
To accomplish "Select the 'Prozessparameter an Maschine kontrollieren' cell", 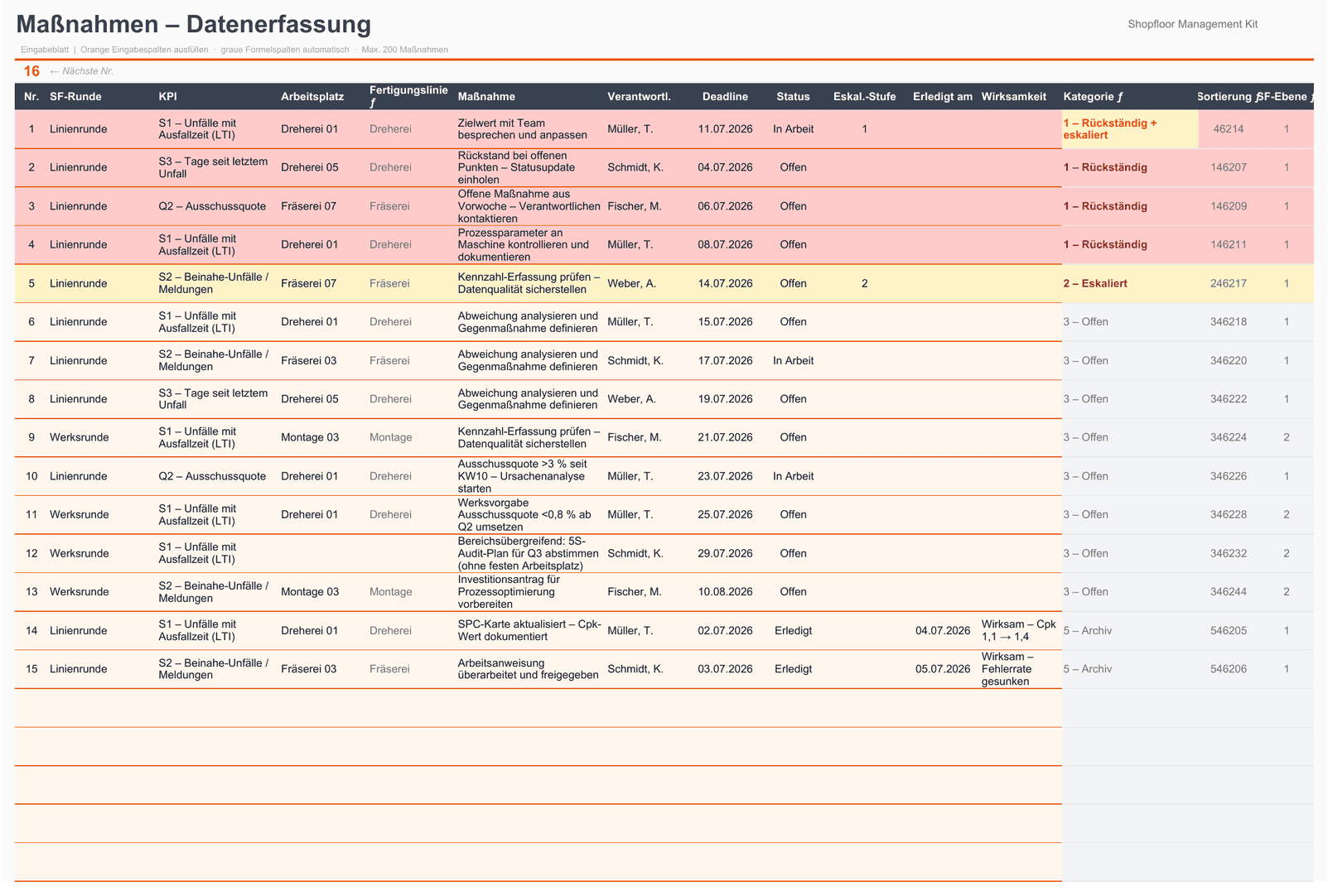I will [531, 244].
